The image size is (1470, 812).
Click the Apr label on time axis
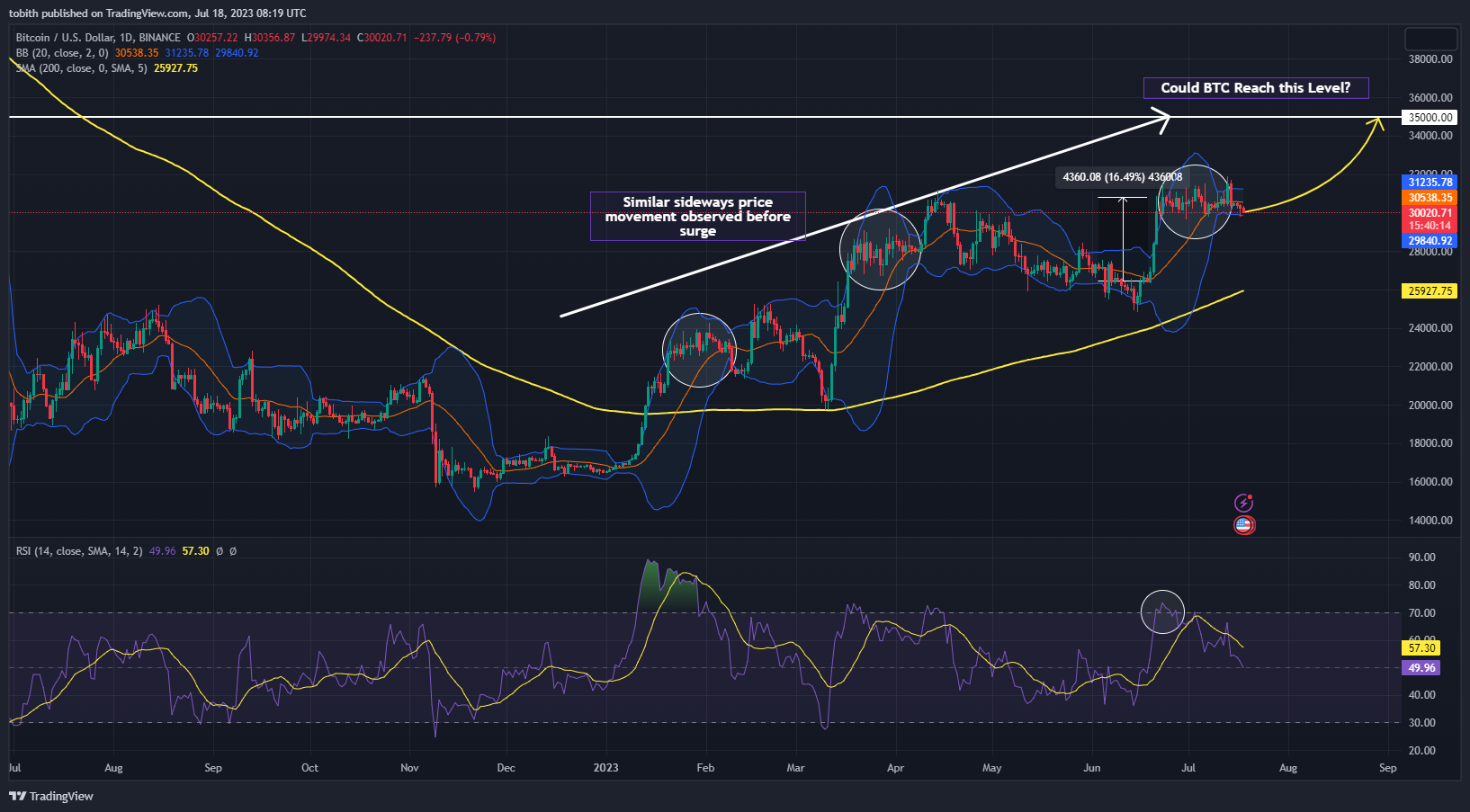(x=895, y=768)
